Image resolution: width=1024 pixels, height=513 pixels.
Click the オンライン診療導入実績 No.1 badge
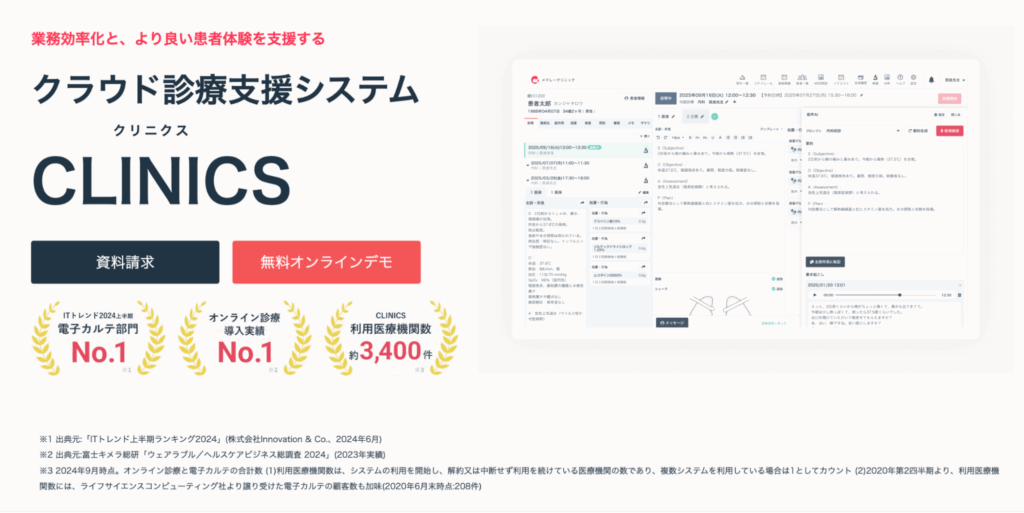(x=245, y=337)
